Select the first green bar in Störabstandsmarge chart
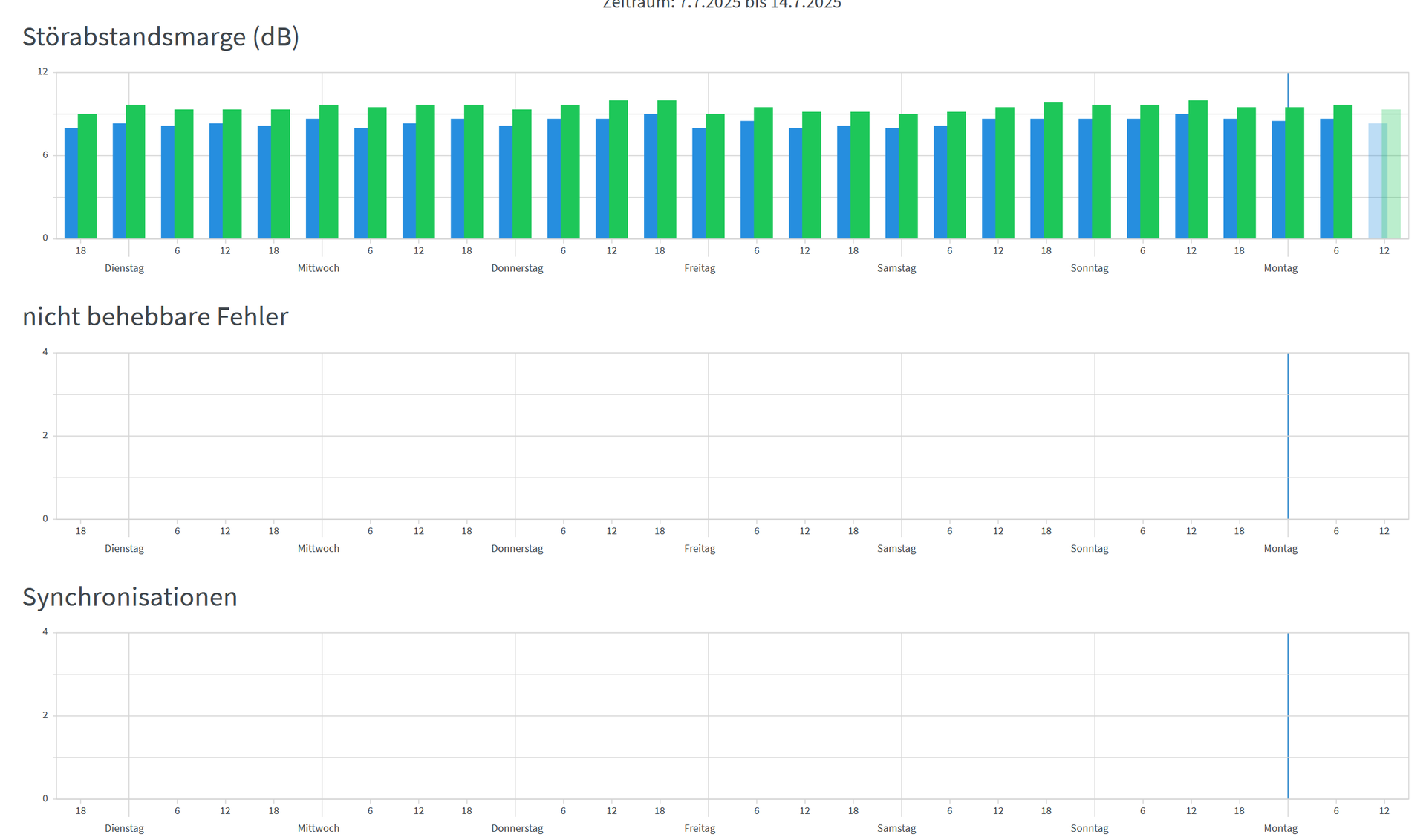 click(x=88, y=177)
